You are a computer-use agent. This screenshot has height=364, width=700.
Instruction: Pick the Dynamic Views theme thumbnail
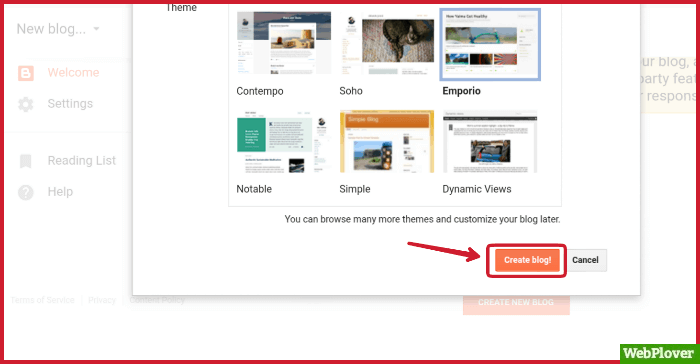pos(490,142)
